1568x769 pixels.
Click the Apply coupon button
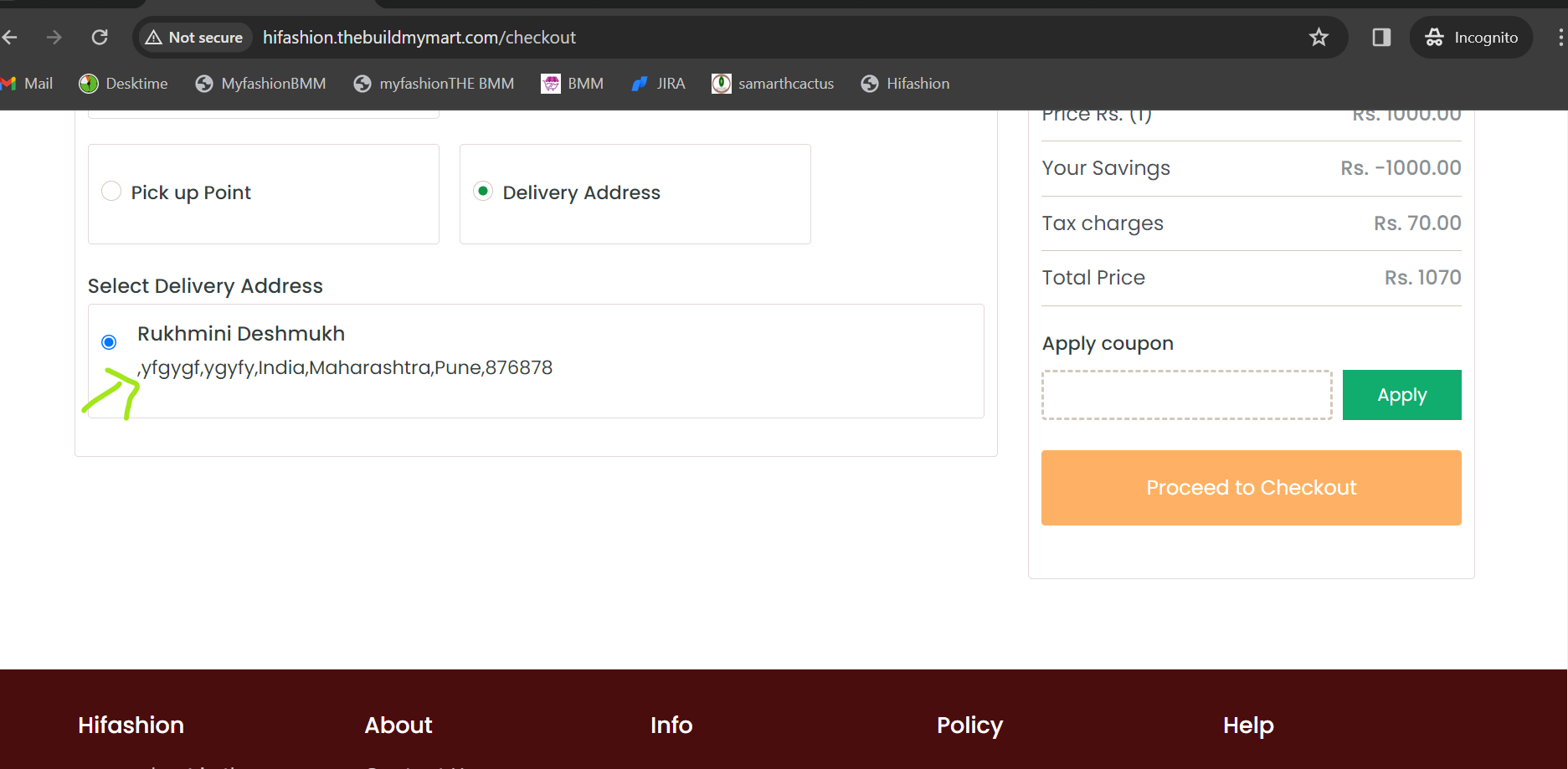1401,395
